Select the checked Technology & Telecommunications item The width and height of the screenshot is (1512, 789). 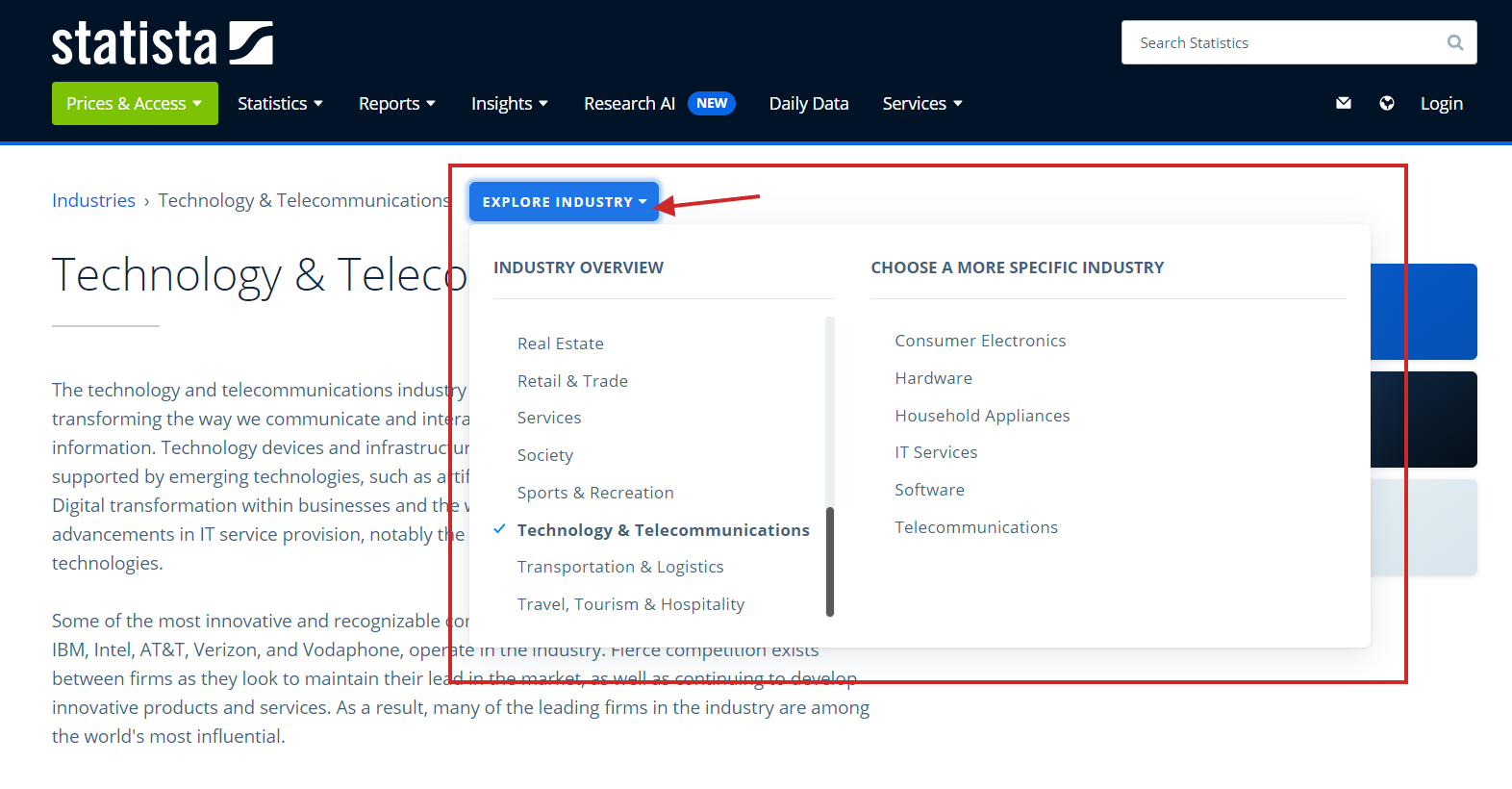tap(663, 530)
